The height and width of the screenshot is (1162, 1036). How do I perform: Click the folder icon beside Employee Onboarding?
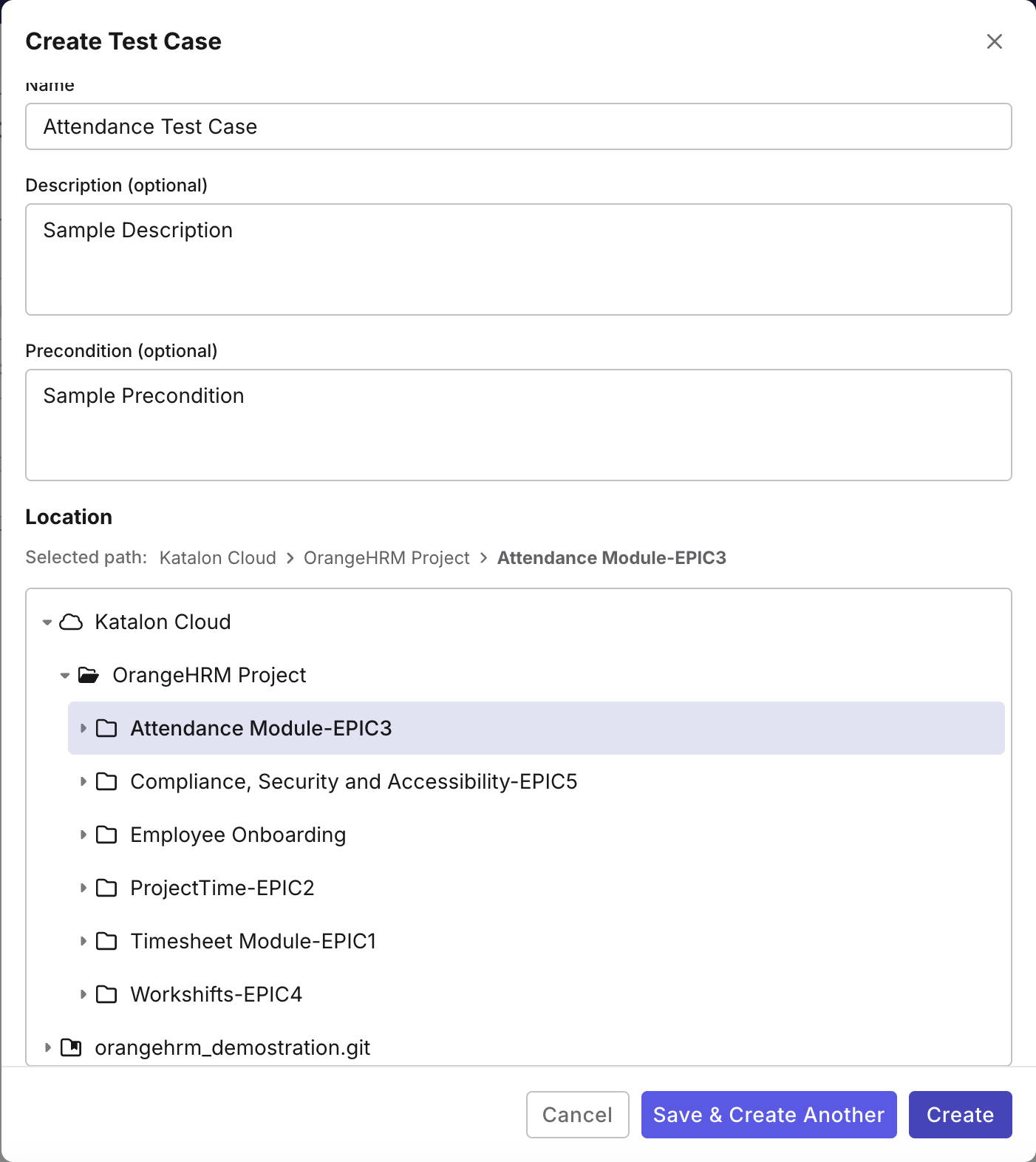108,835
